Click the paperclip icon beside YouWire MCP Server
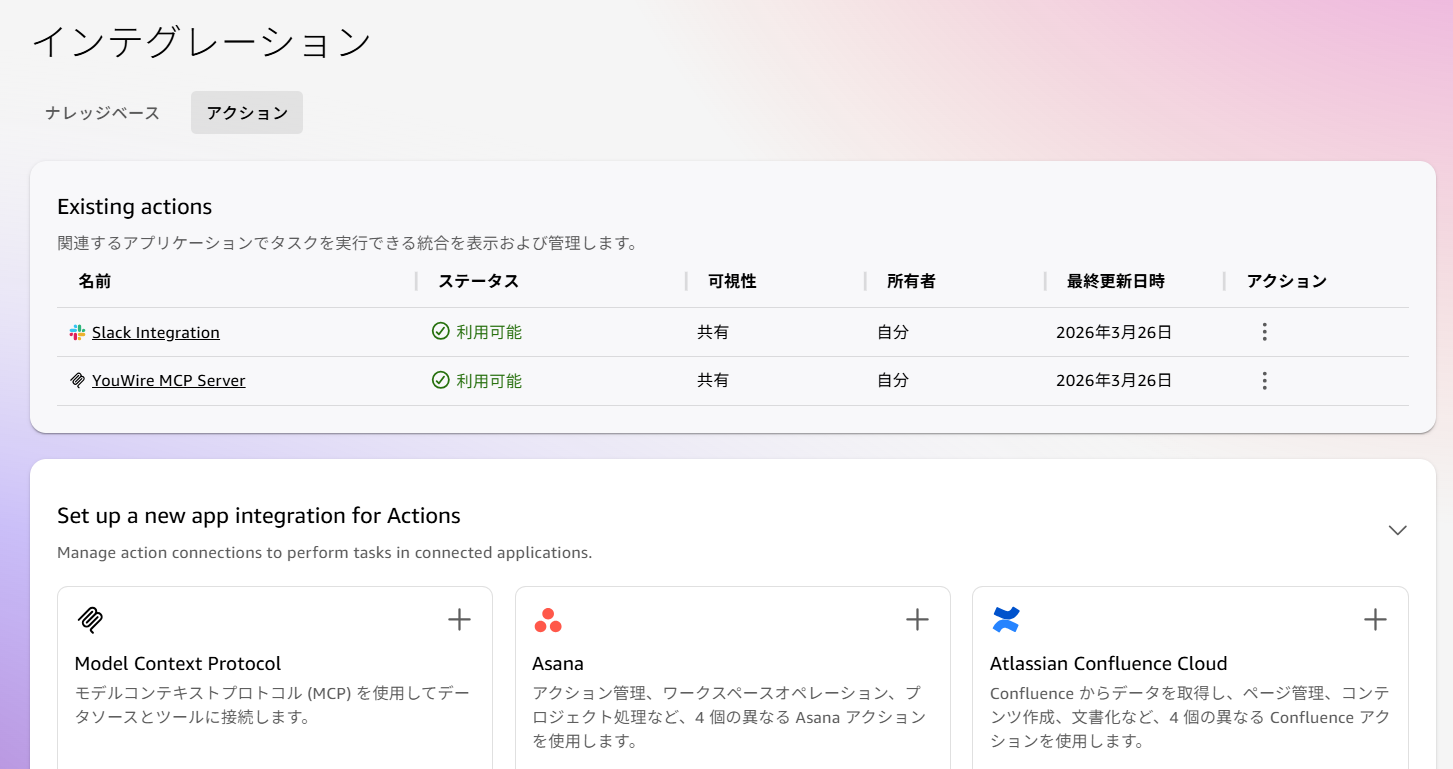 tap(76, 380)
